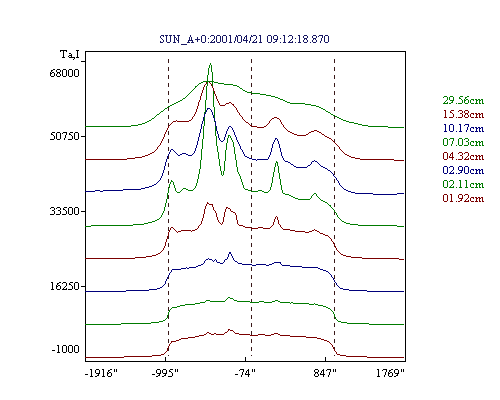Click the 16250 y-axis tick label
This screenshot has width=500, height=400.
64,286
